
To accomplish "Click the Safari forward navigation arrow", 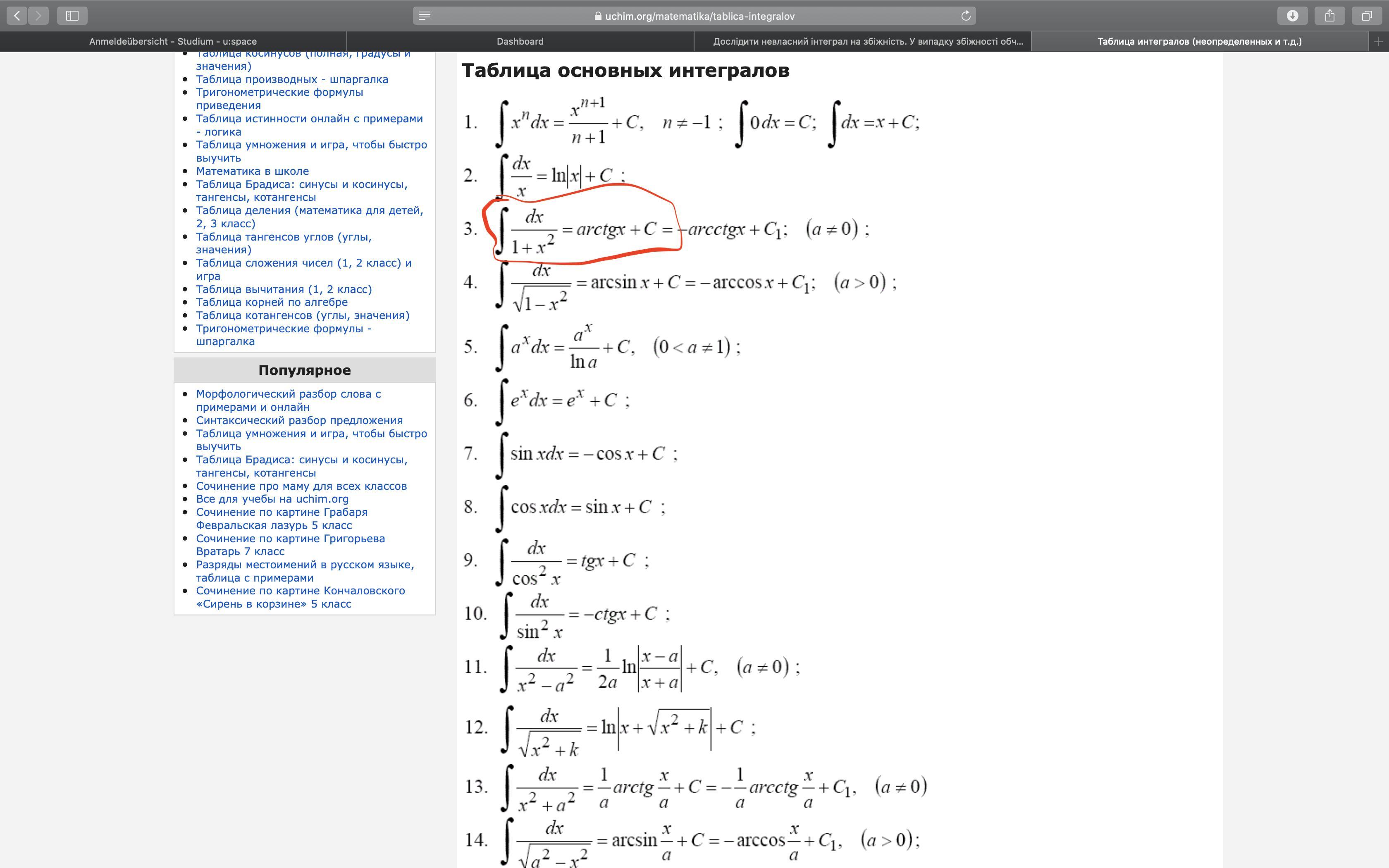I will click(38, 16).
